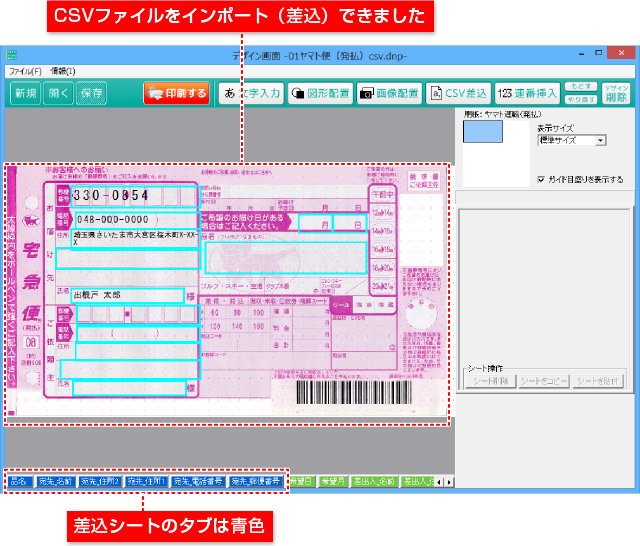Screen dimensions: 640x546
Task: Switch to the 宛先_住所2 sheet tab
Action: click(x=100, y=482)
